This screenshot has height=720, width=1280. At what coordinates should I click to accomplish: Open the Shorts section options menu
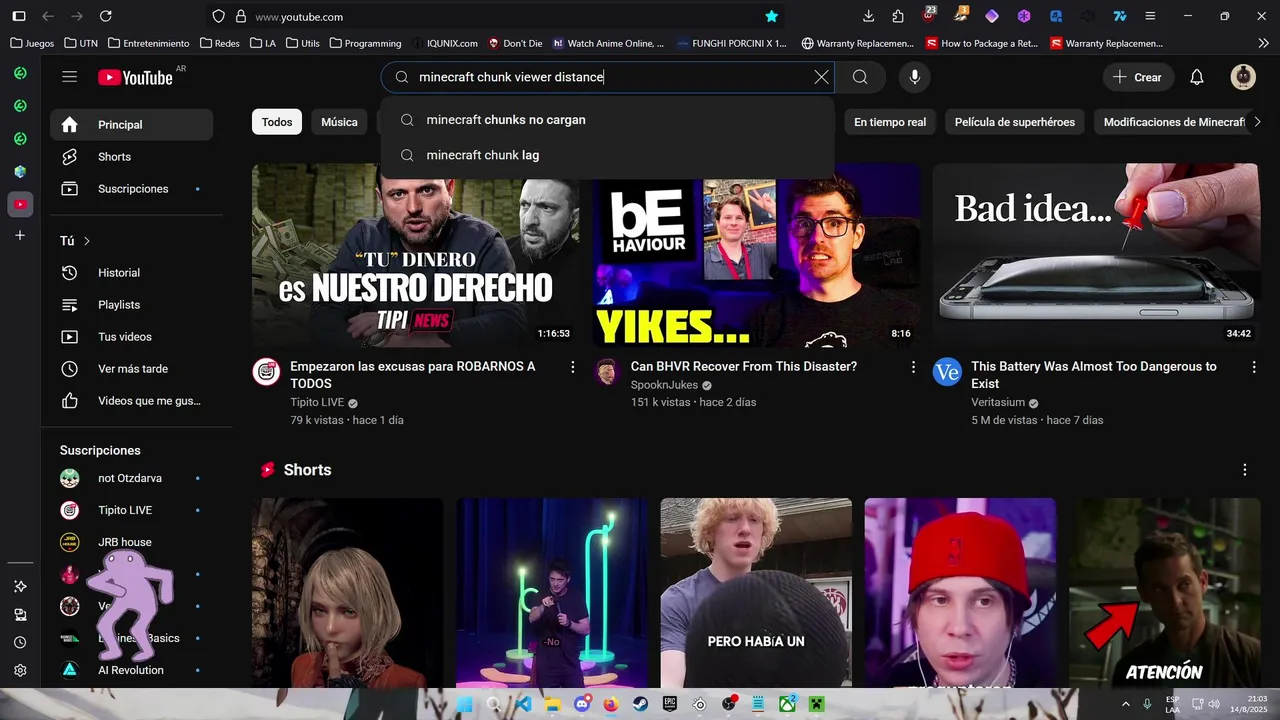click(x=1245, y=470)
